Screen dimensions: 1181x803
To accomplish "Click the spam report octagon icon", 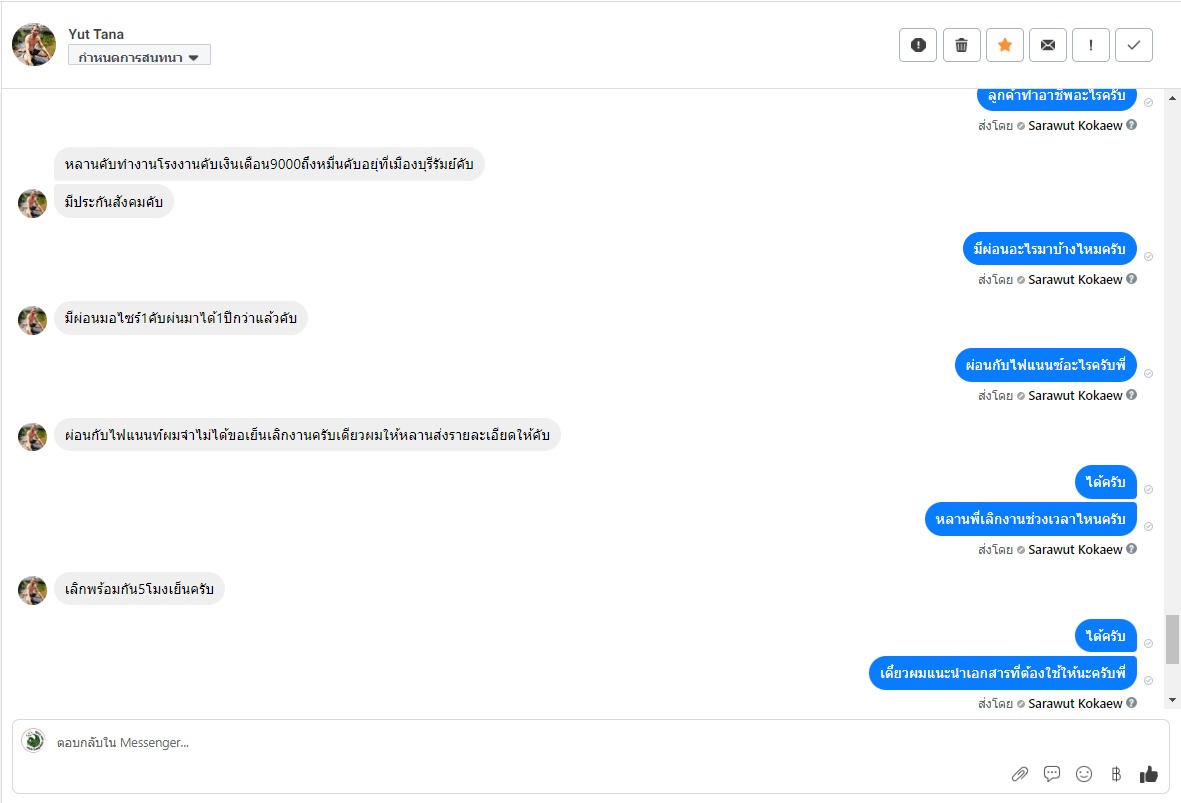I will coord(918,45).
